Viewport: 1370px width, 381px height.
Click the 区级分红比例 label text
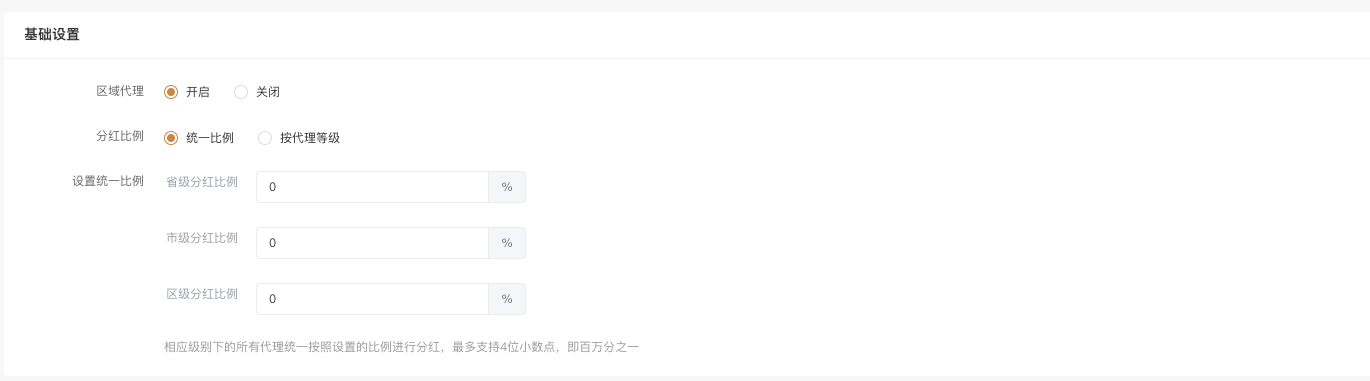pyautogui.click(x=202, y=293)
